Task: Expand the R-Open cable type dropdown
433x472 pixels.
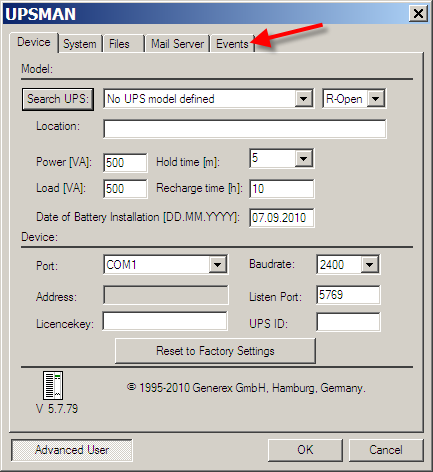Action: 376,99
